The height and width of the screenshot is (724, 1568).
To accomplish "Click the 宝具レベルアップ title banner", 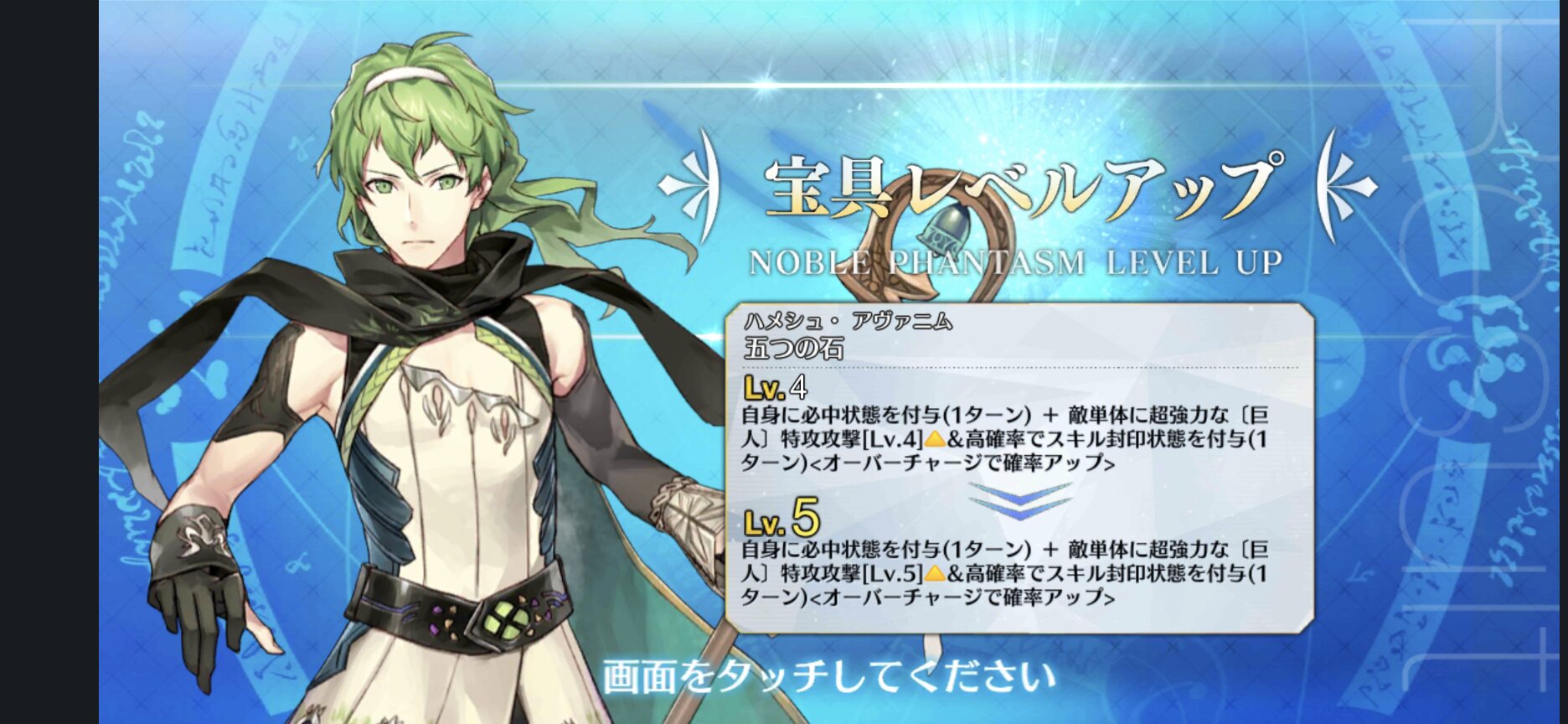I will (x=1020, y=188).
